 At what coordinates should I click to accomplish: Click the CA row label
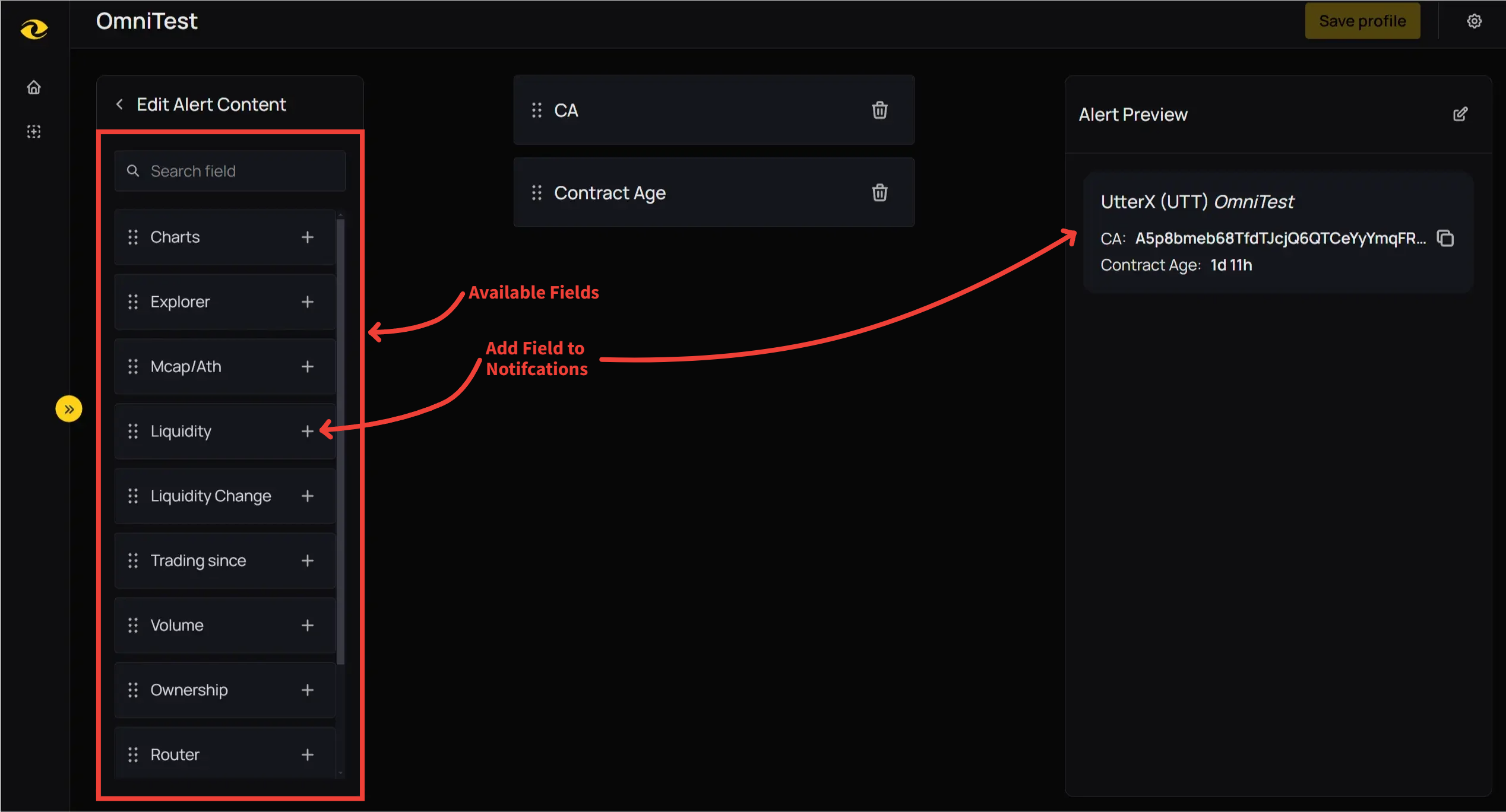click(x=566, y=110)
